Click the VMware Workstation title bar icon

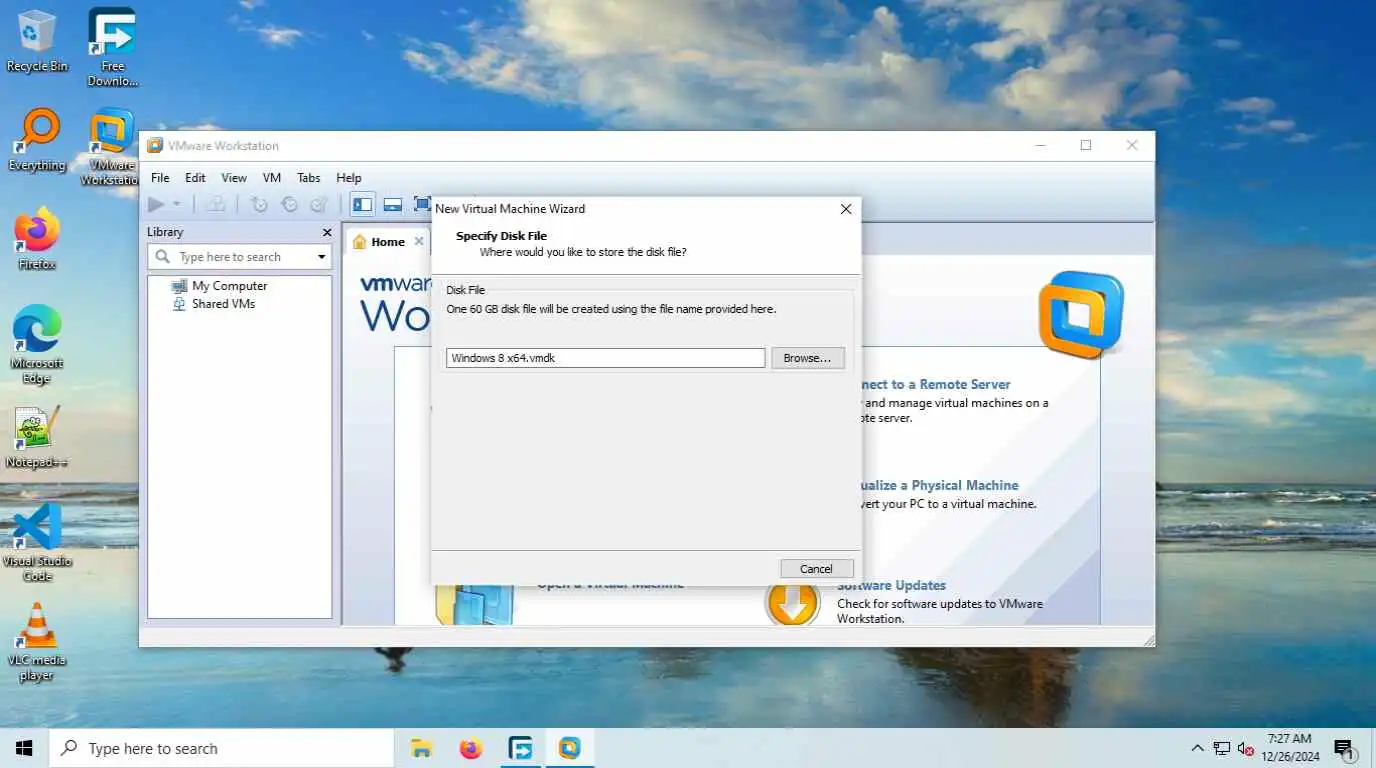coord(155,145)
